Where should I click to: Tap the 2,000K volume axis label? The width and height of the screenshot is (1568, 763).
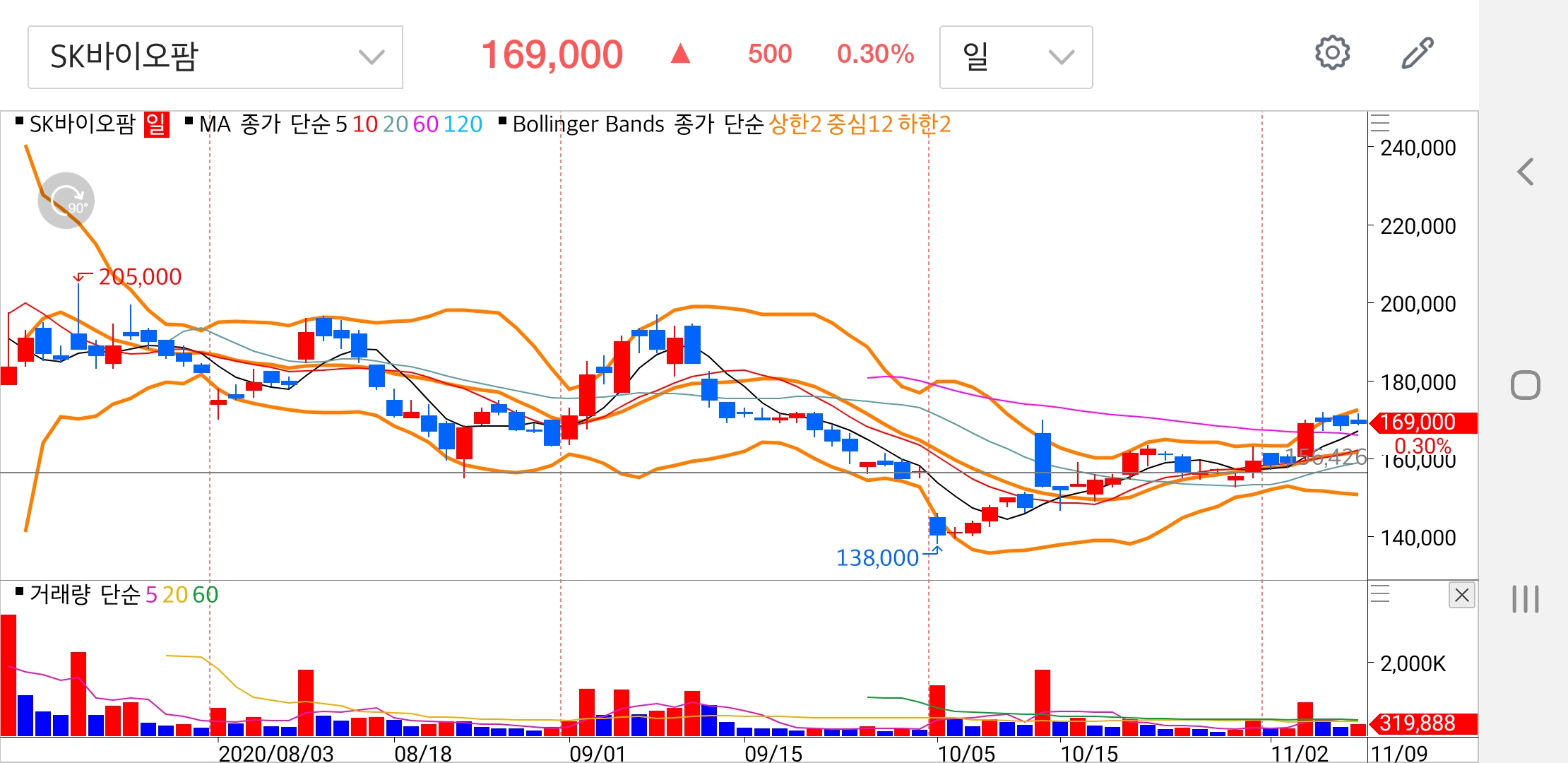1413,664
